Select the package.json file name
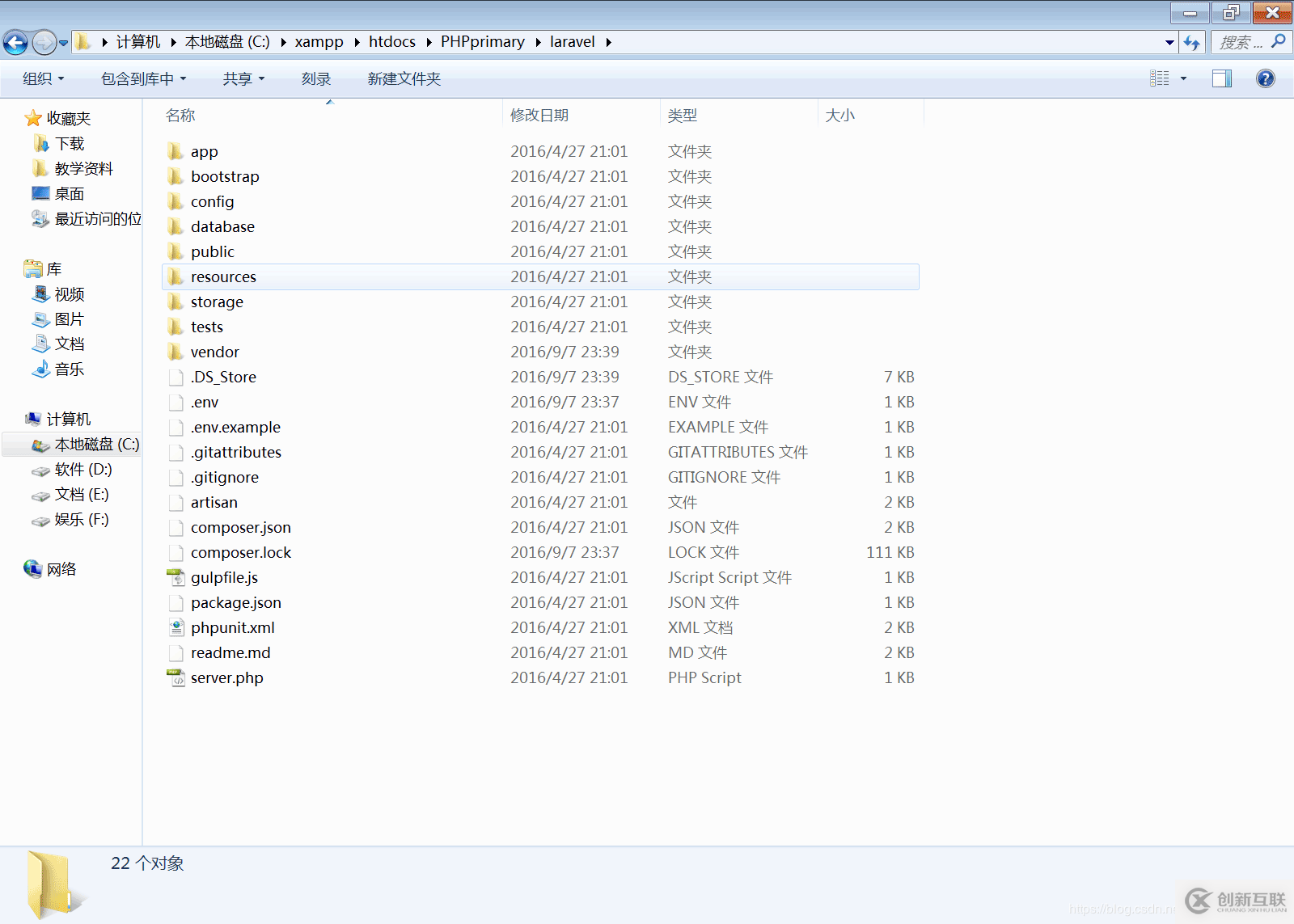The height and width of the screenshot is (924, 1294). pos(236,602)
